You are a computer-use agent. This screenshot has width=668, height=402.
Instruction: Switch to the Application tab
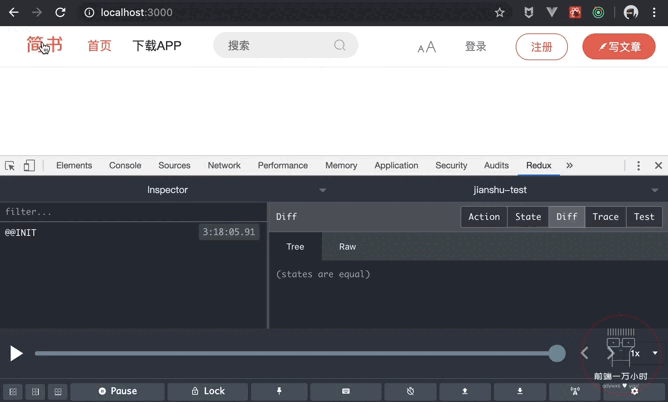click(x=396, y=165)
